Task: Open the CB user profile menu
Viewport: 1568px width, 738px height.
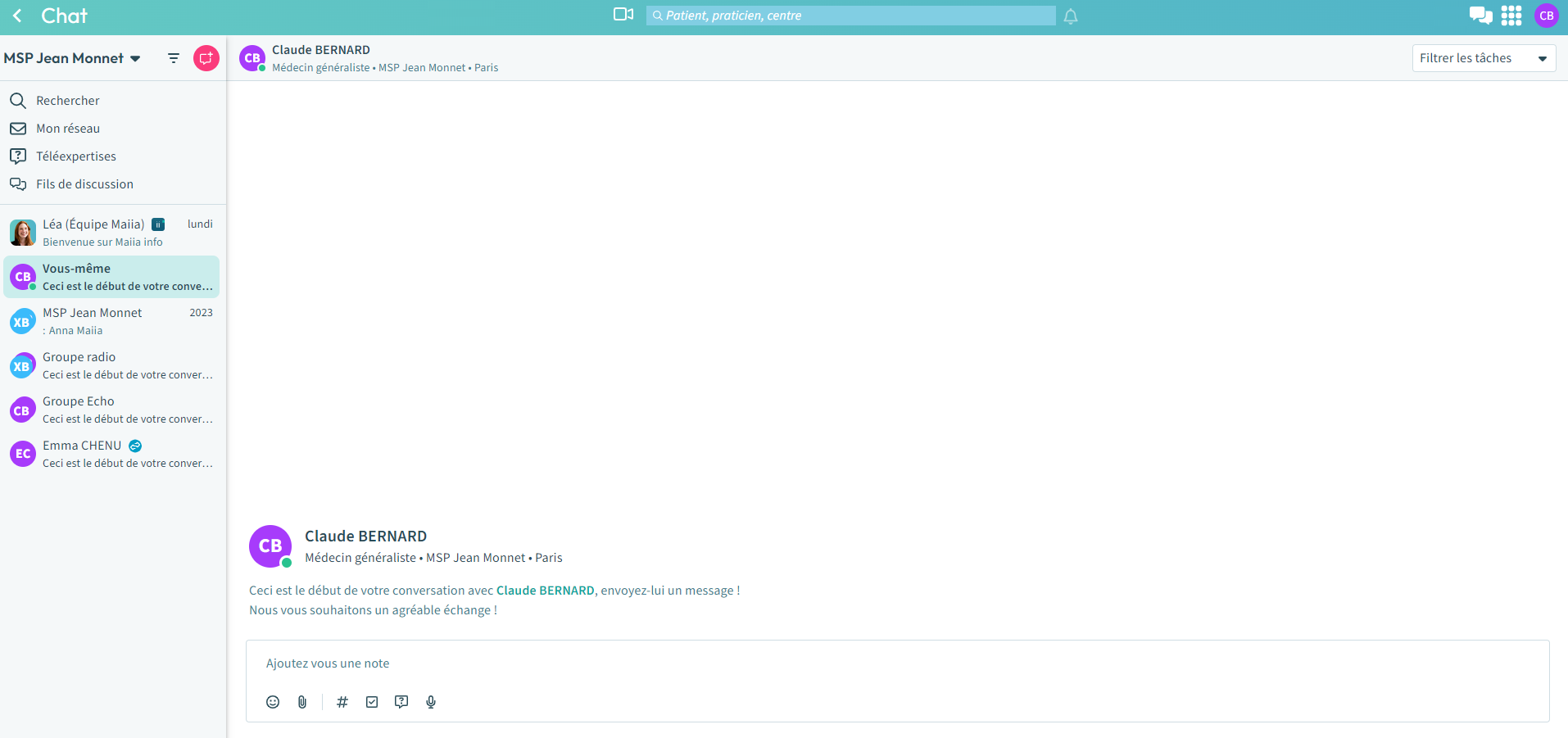Action: (1546, 16)
